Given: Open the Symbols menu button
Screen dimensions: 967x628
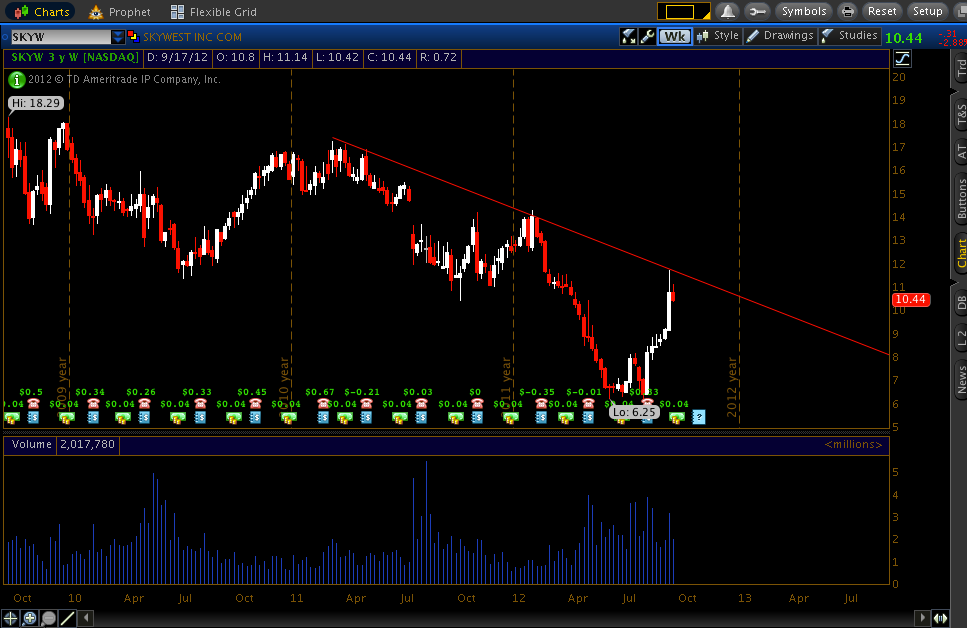Looking at the screenshot, I should pos(804,12).
